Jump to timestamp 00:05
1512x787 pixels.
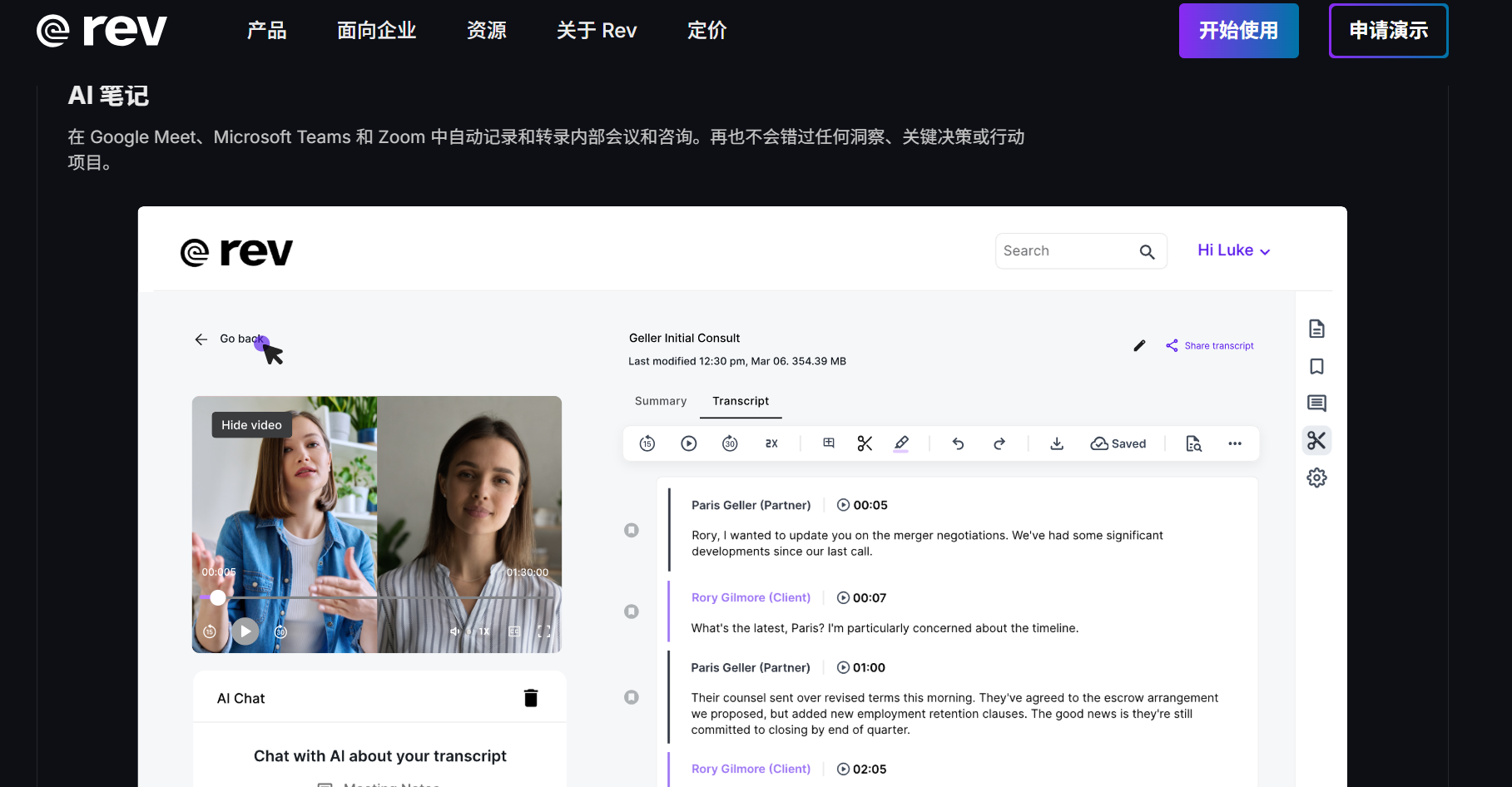click(x=862, y=505)
